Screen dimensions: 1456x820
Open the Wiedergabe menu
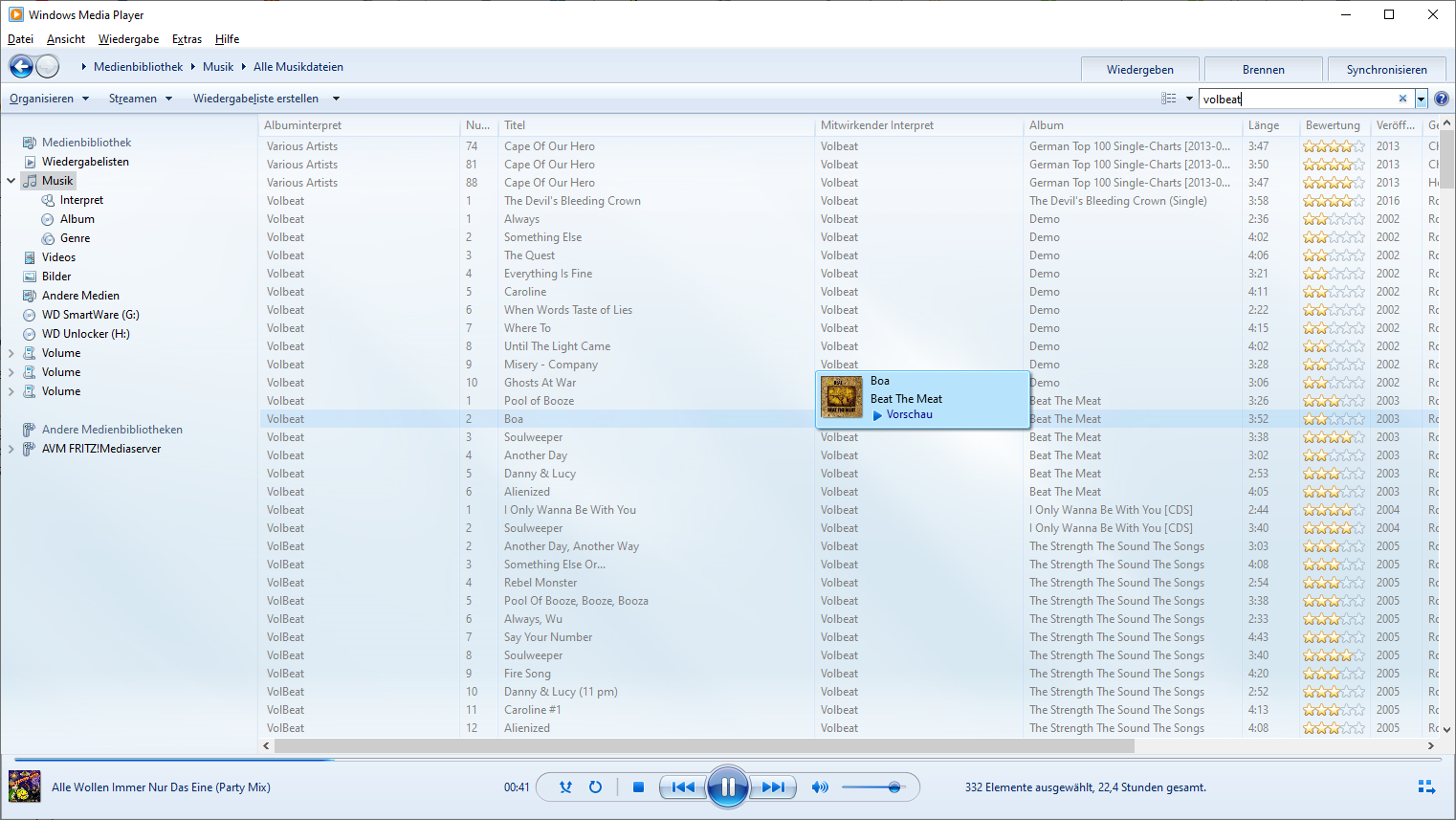(129, 39)
